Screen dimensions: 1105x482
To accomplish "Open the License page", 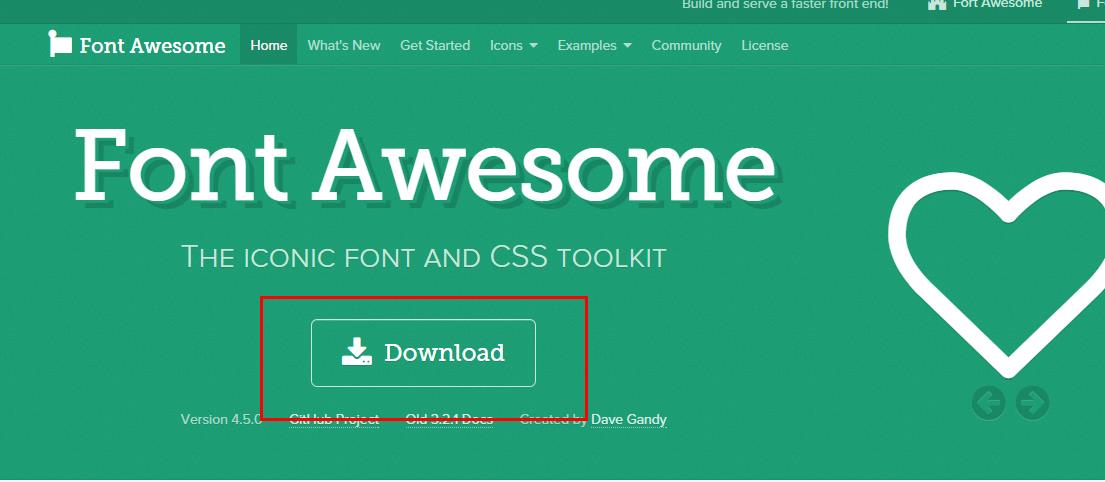I will tap(765, 45).
